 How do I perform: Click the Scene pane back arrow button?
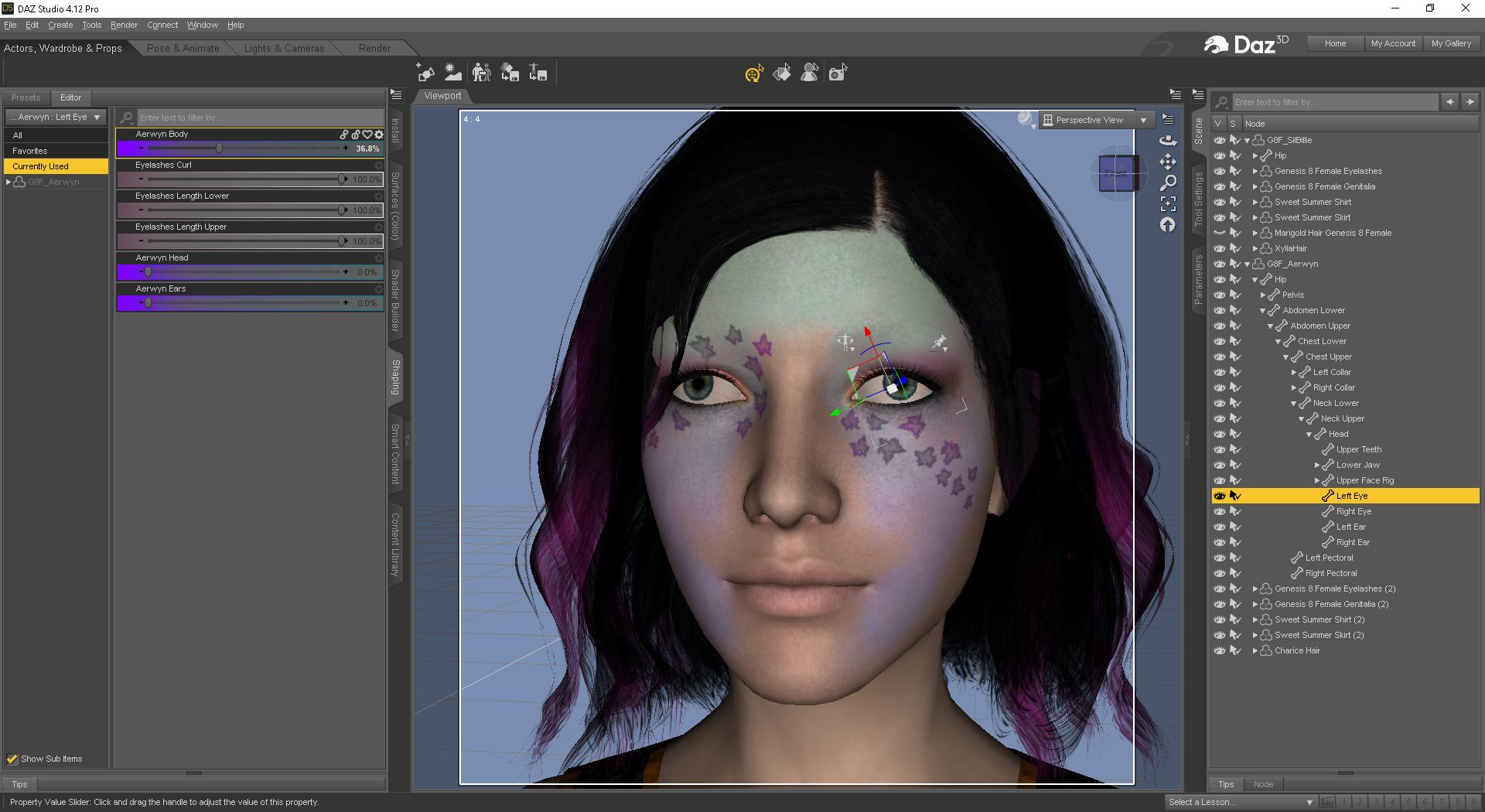(x=1450, y=101)
